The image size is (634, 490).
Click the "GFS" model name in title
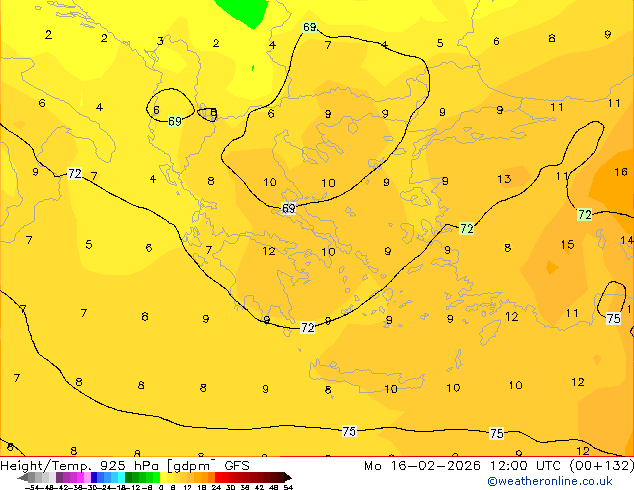click(237, 466)
